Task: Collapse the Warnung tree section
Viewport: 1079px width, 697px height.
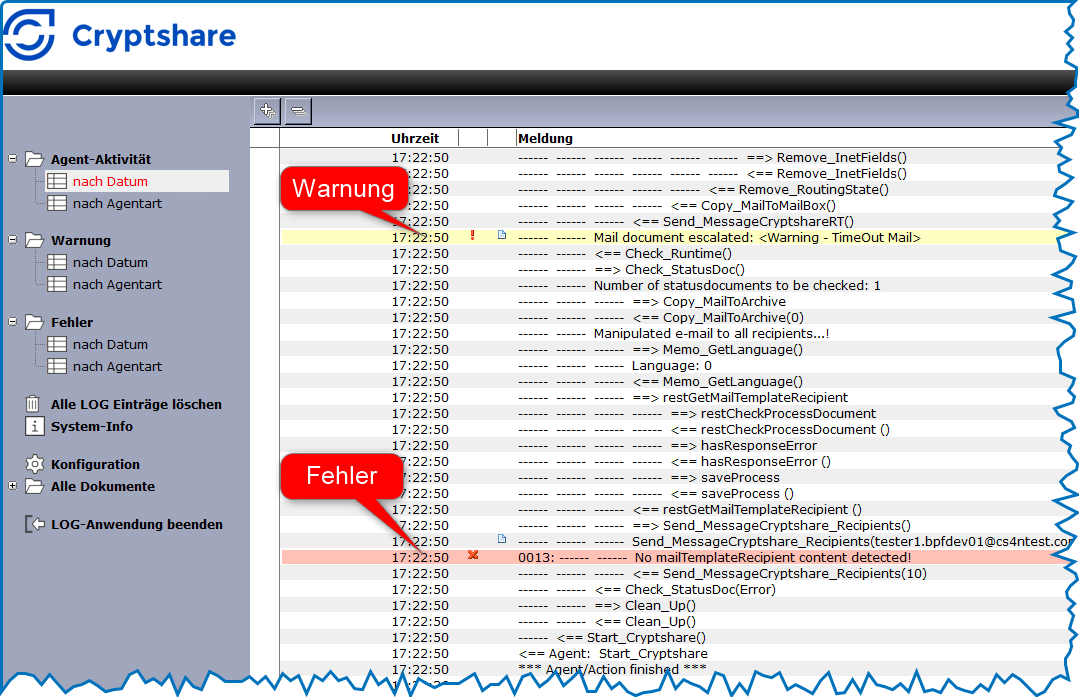Action: (x=12, y=240)
